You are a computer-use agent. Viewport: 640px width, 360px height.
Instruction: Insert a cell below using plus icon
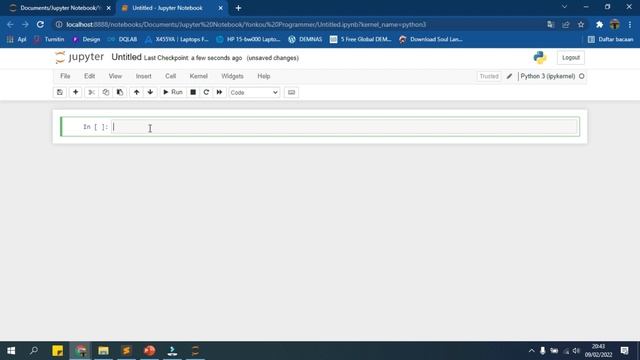76,92
